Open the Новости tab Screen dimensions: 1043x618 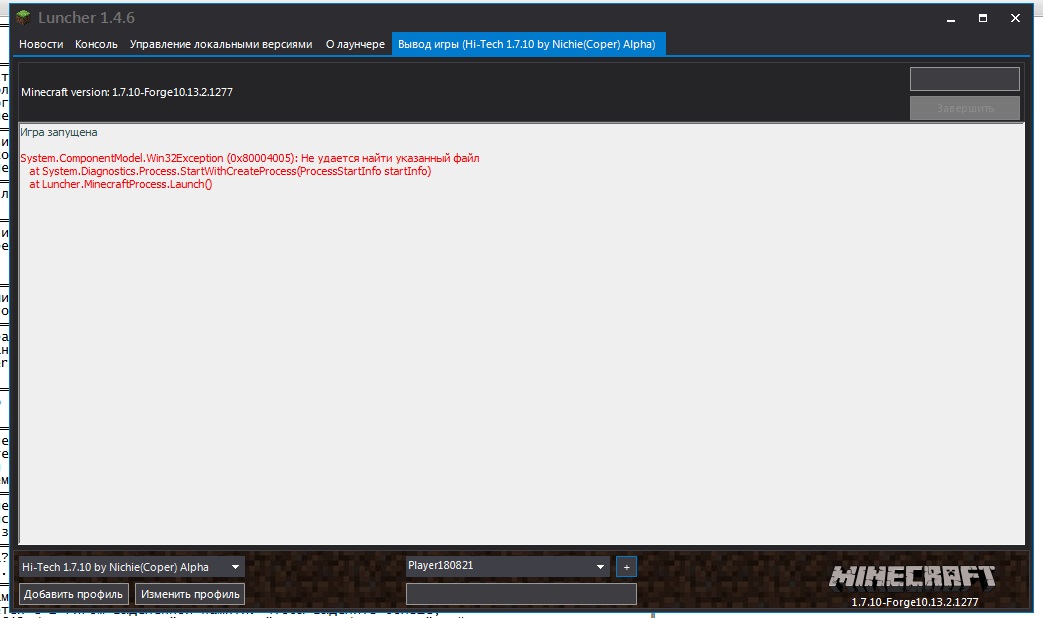[41, 45]
